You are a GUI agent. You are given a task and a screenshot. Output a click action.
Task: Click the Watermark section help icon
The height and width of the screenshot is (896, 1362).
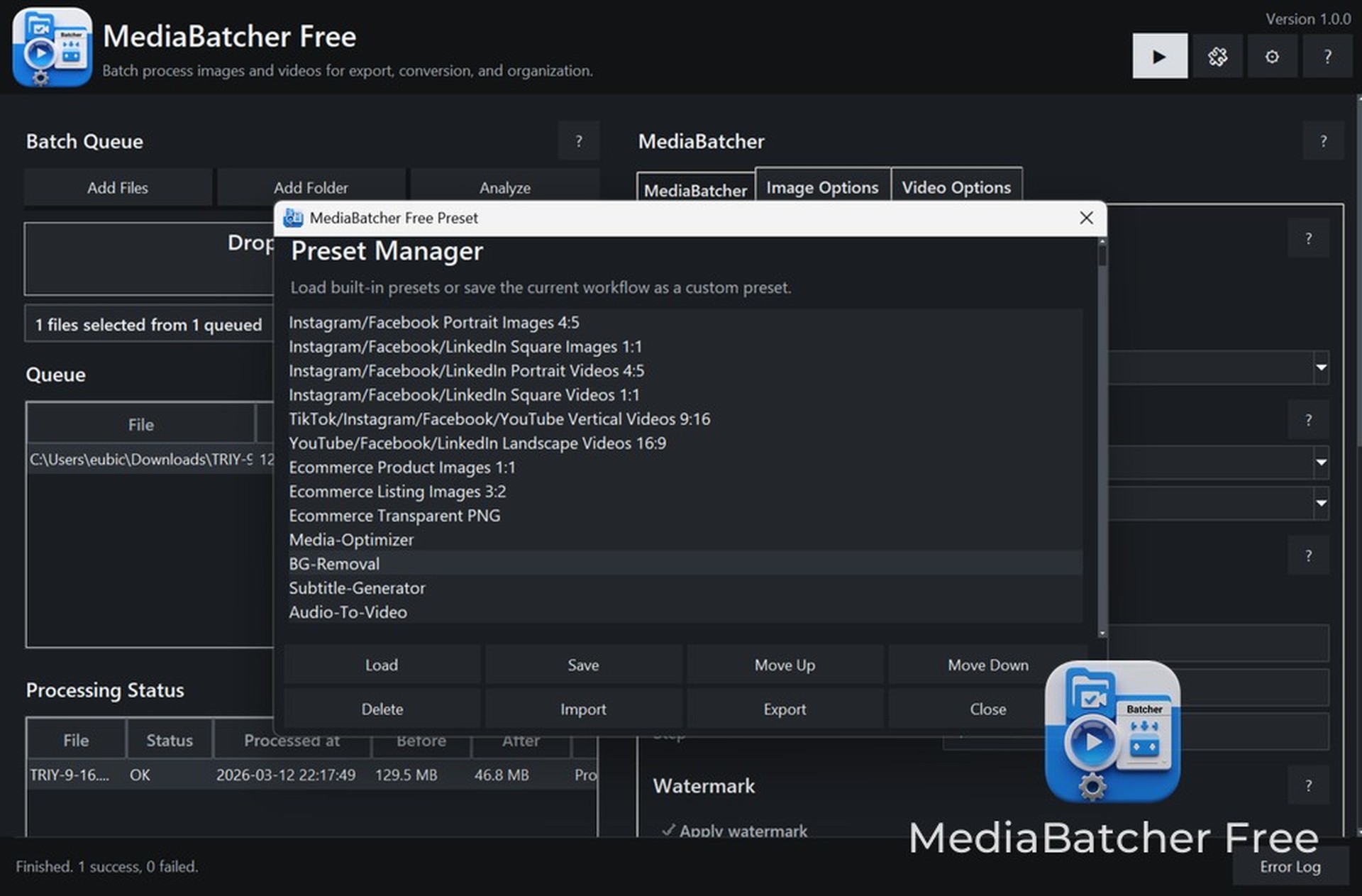click(x=1308, y=785)
